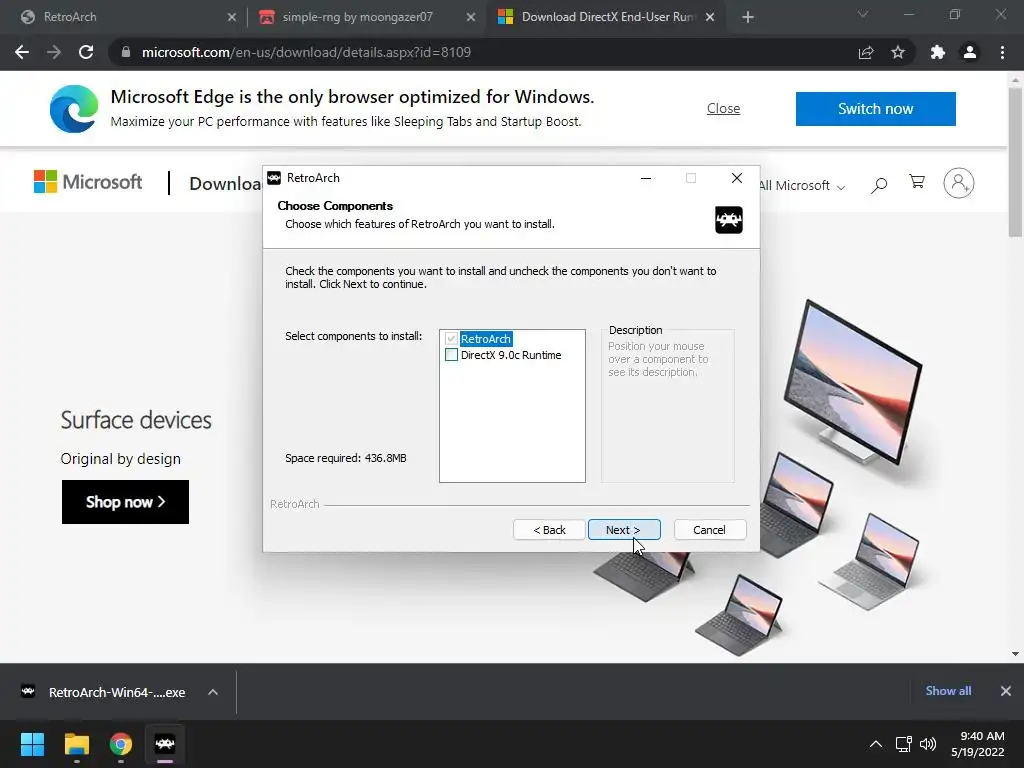
Task: Bookmark this page with star icon
Action: click(x=898, y=52)
